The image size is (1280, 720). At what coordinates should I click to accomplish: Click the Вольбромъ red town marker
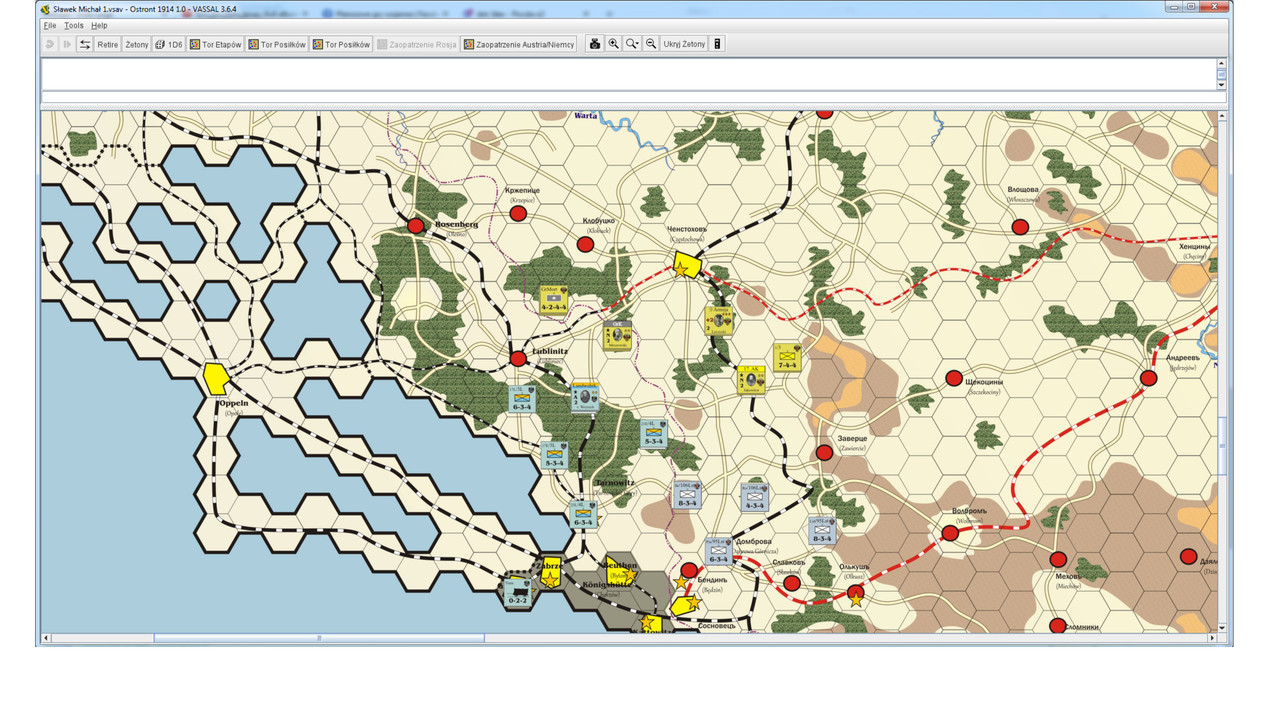[950, 533]
